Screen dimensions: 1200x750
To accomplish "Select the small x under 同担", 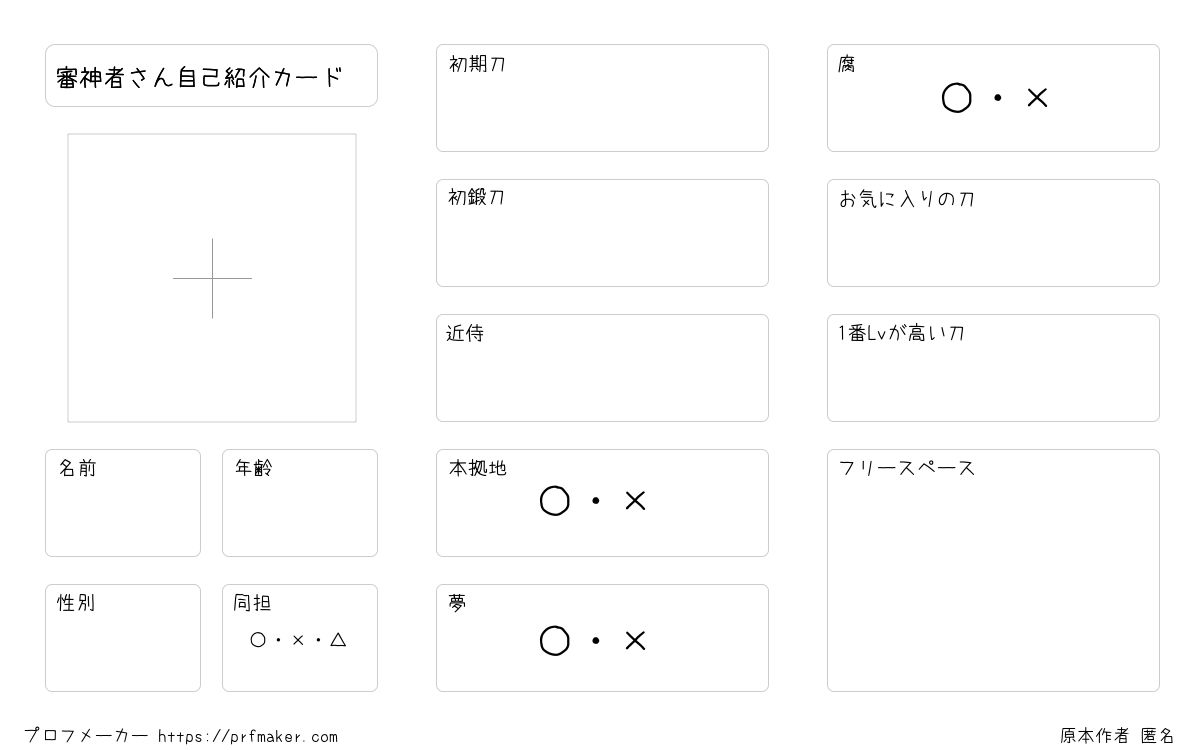I will [x=298, y=640].
